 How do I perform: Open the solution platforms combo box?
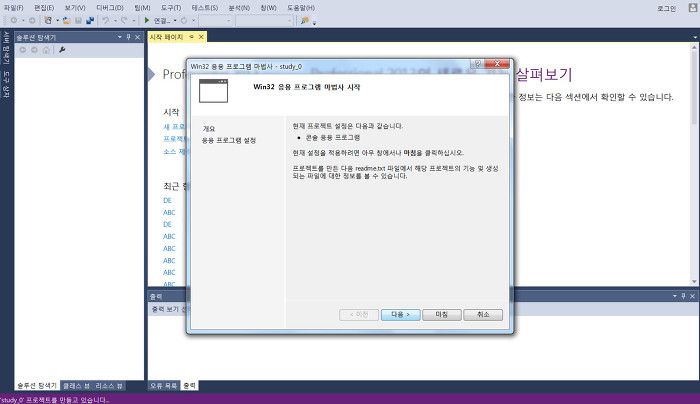tap(264, 21)
